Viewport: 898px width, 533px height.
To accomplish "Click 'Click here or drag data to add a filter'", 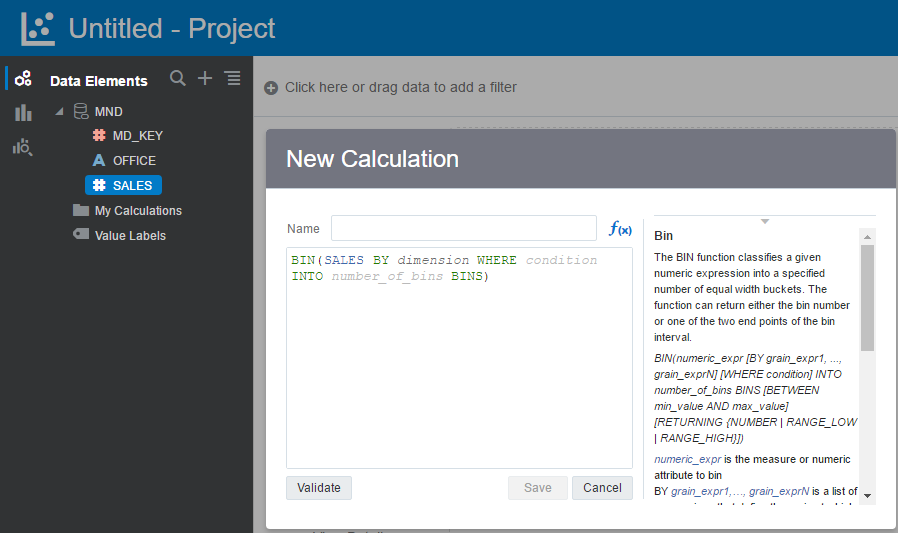I will 400,87.
